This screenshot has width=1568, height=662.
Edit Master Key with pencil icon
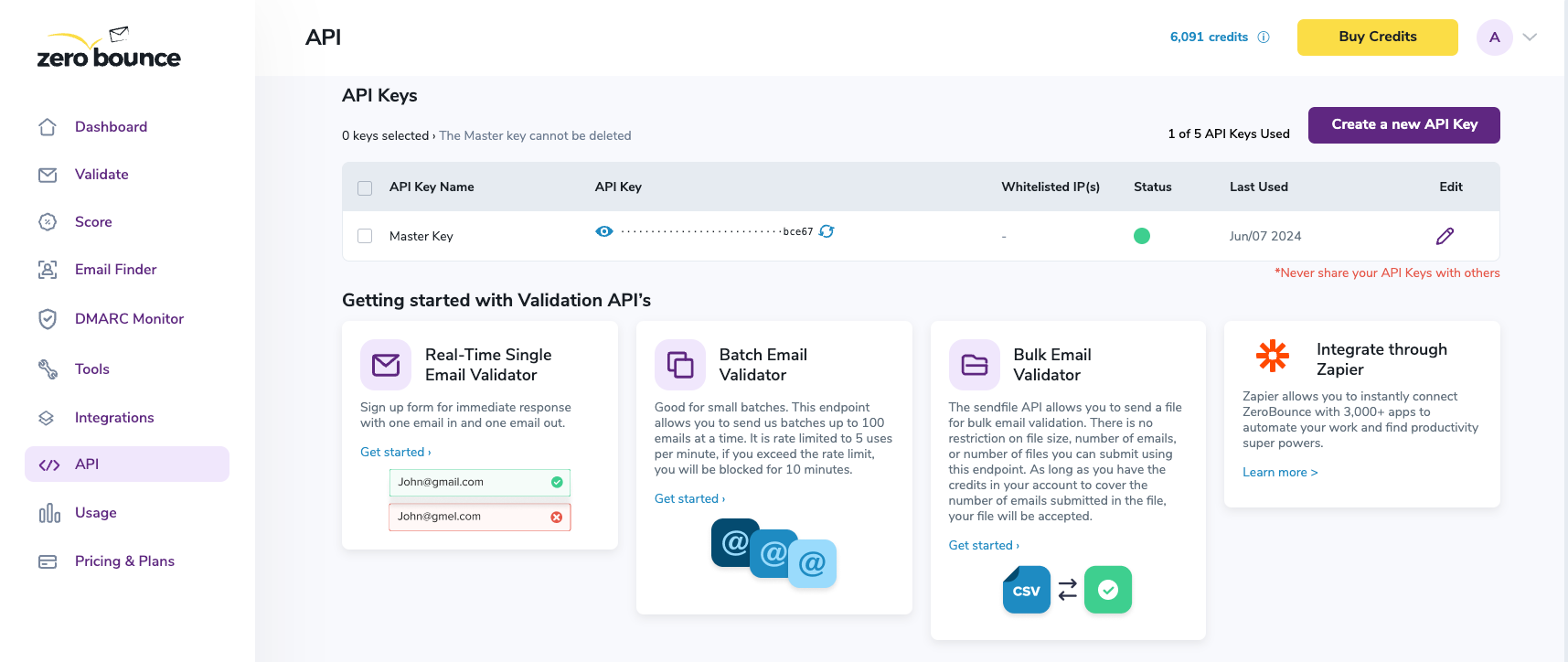1445,236
